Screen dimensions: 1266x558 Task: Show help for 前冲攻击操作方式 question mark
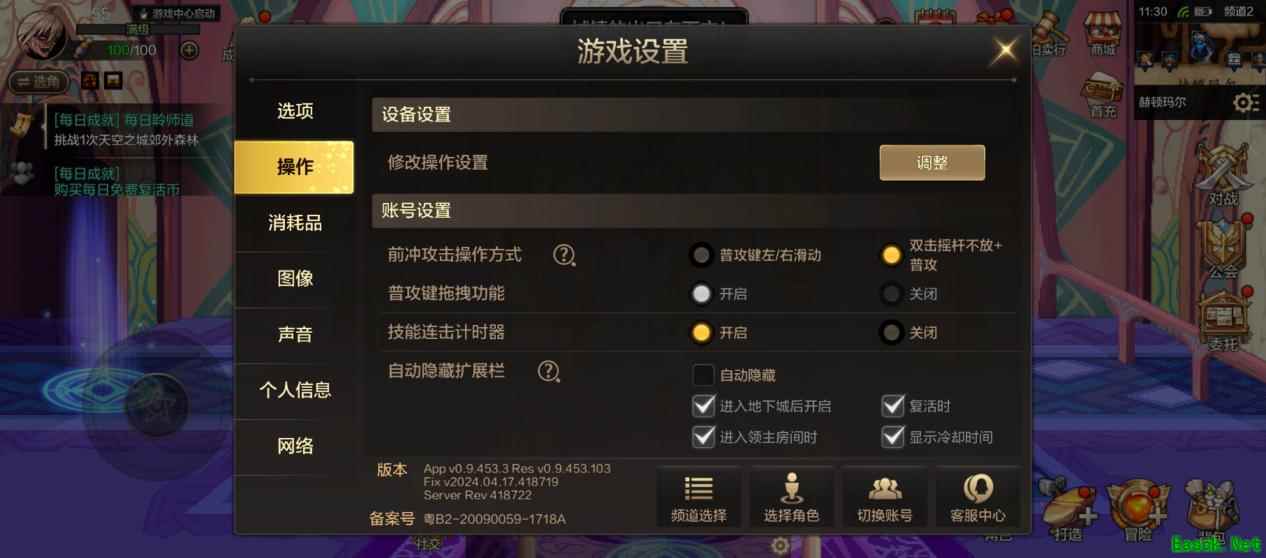tap(564, 255)
